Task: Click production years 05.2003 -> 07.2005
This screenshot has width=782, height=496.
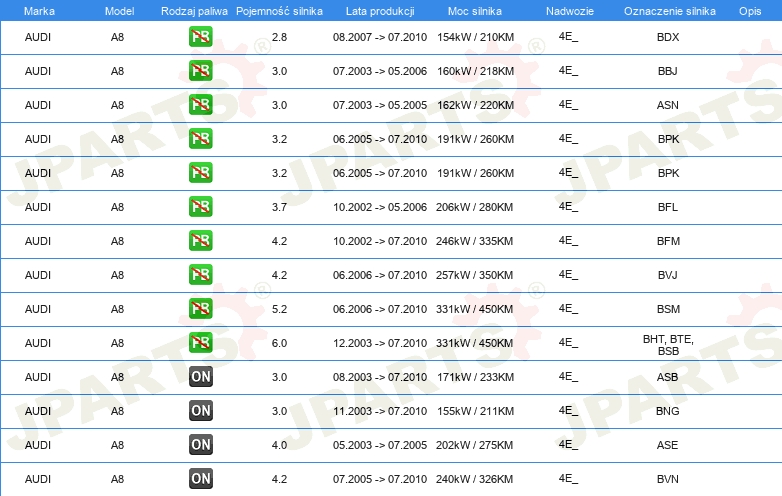Action: point(380,445)
